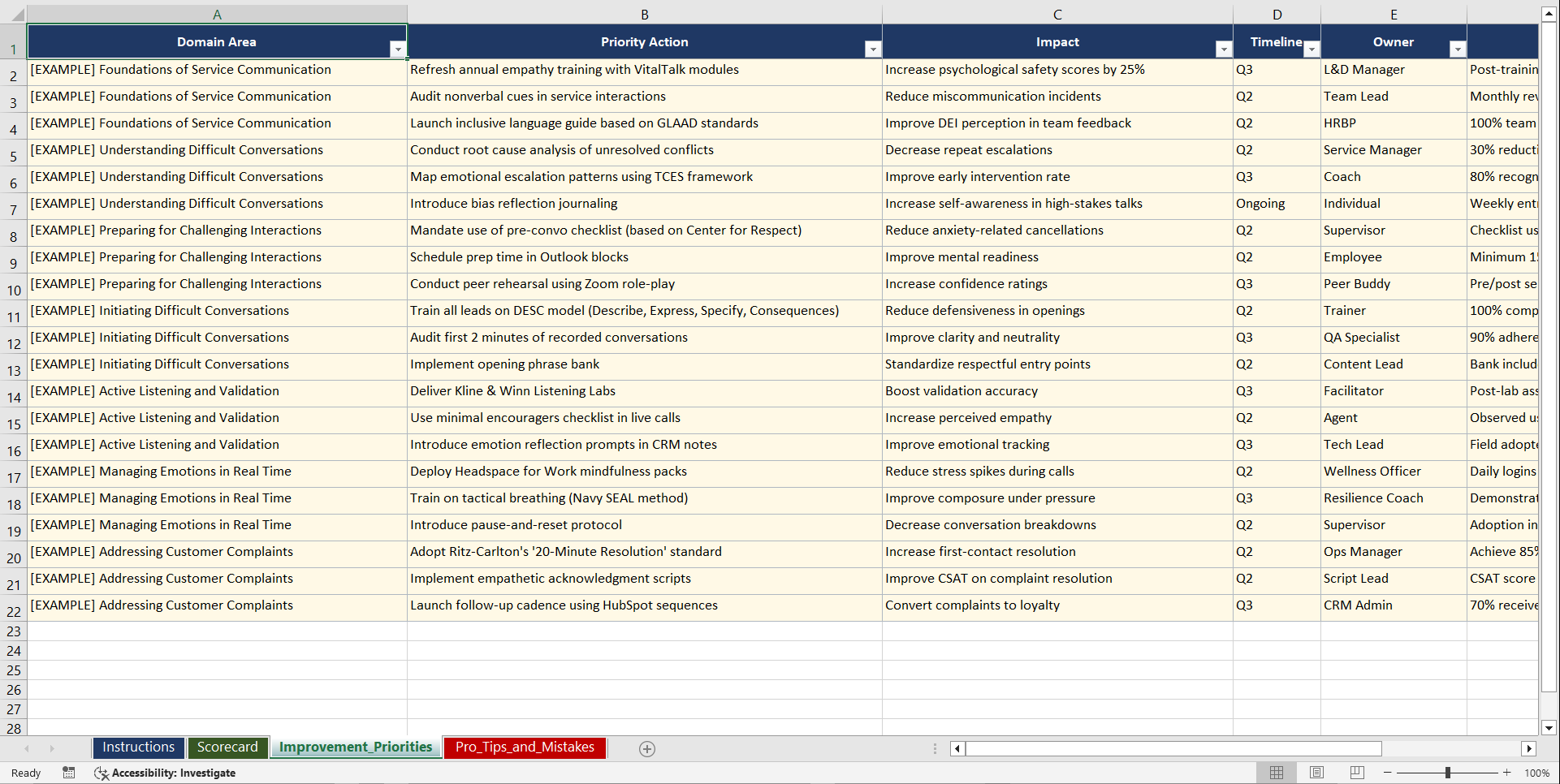Open the Impact column filter dropdown
Image resolution: width=1560 pixels, height=784 pixels.
click(x=1223, y=50)
